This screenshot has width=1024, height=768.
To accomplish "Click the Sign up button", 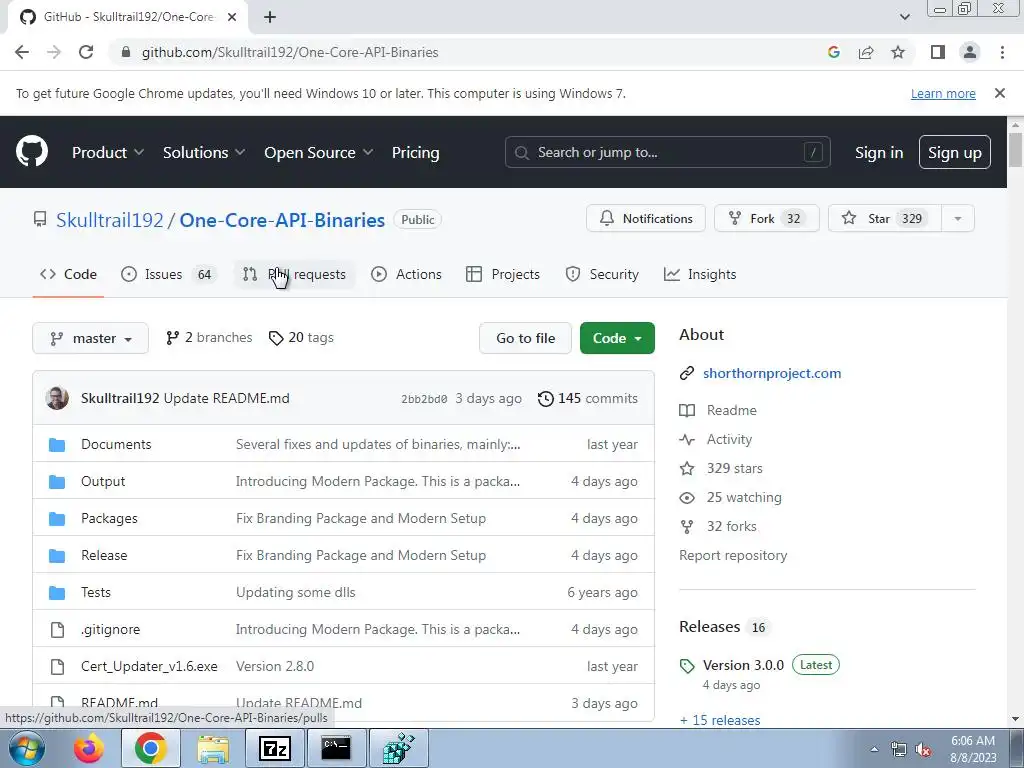I will (x=954, y=152).
